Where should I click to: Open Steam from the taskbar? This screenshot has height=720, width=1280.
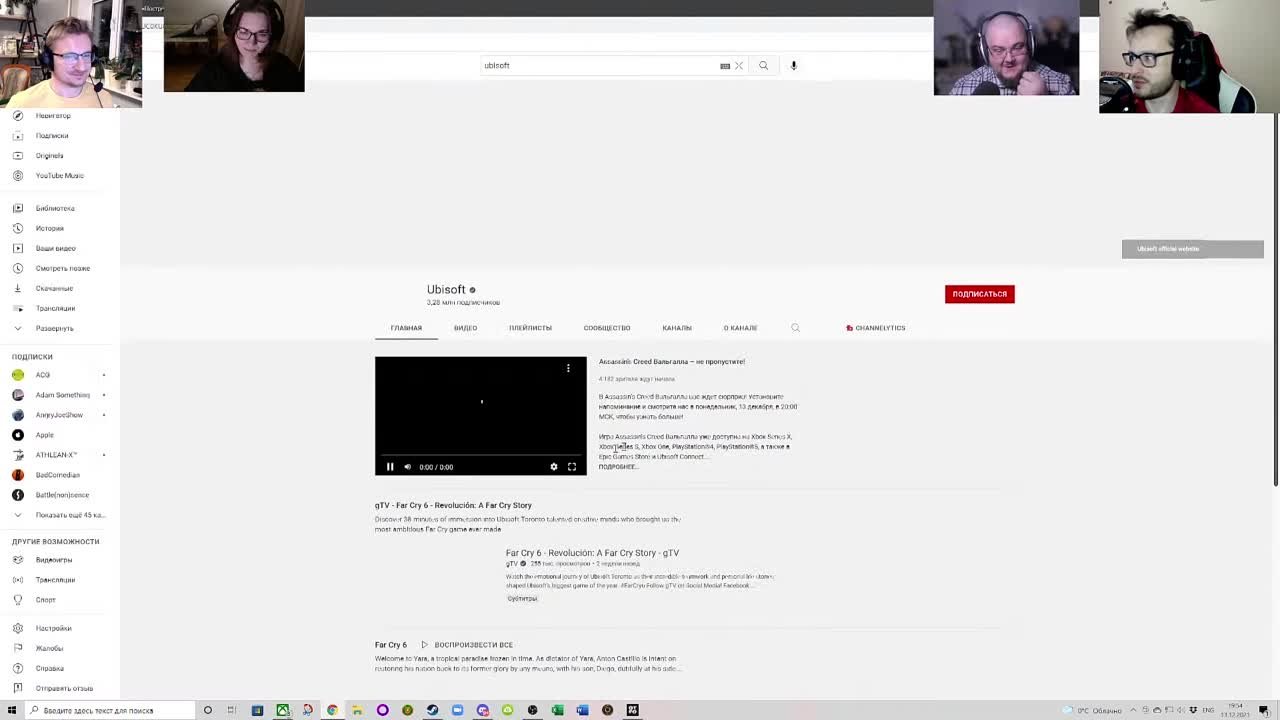click(432, 710)
